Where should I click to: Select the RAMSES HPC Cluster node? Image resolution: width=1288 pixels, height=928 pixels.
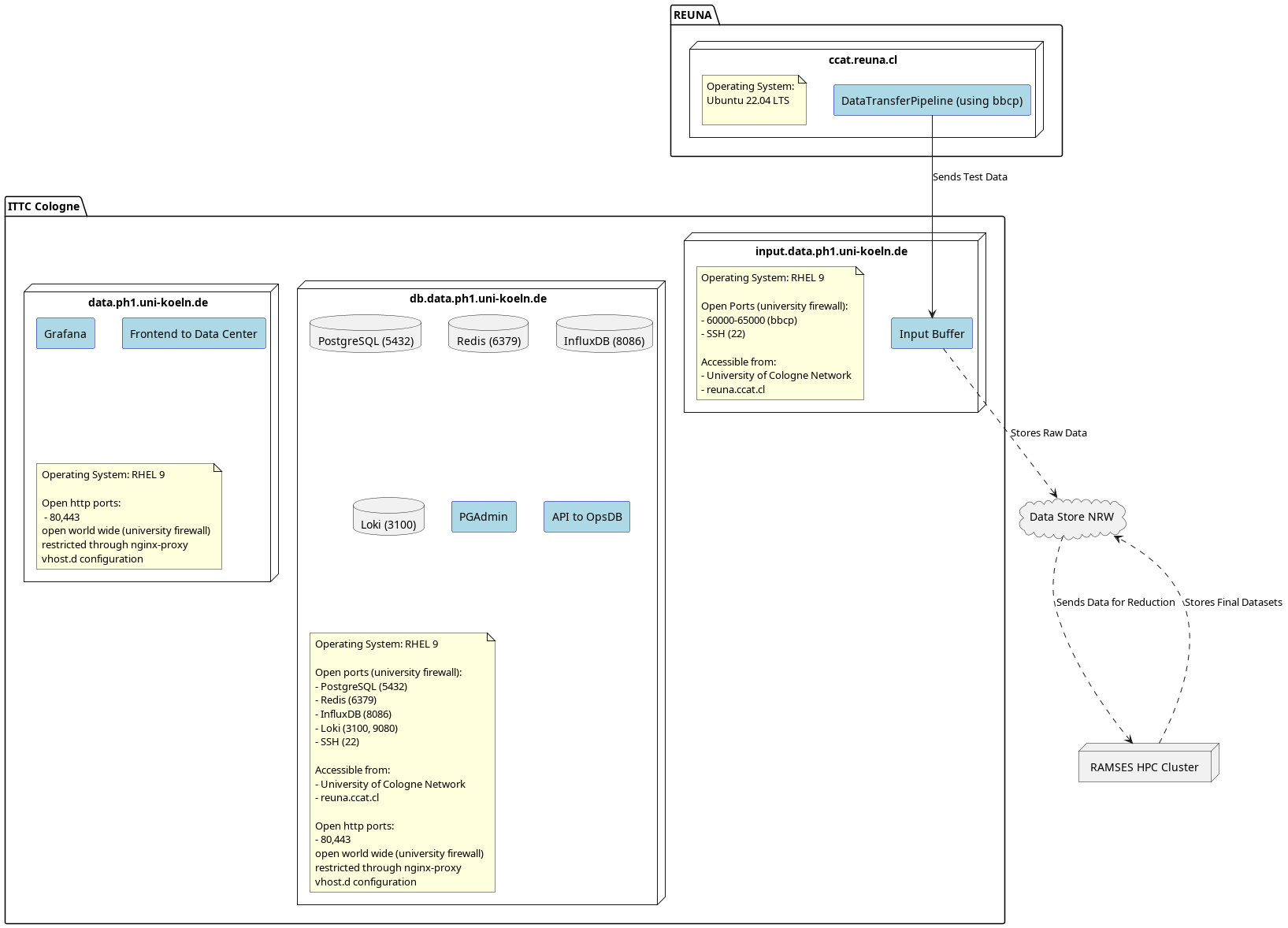click(x=1145, y=767)
